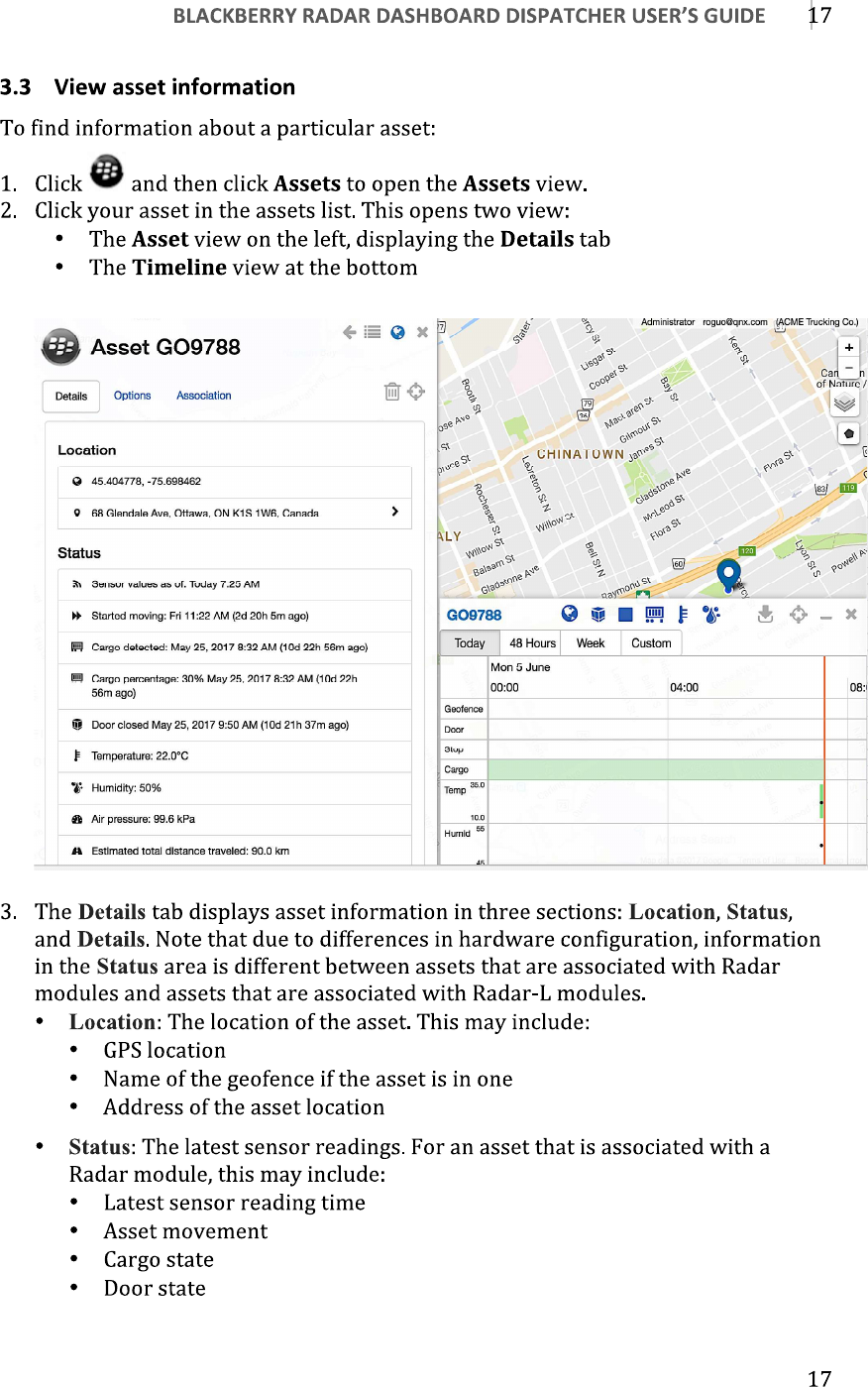Switch to the Association tab

(204, 396)
